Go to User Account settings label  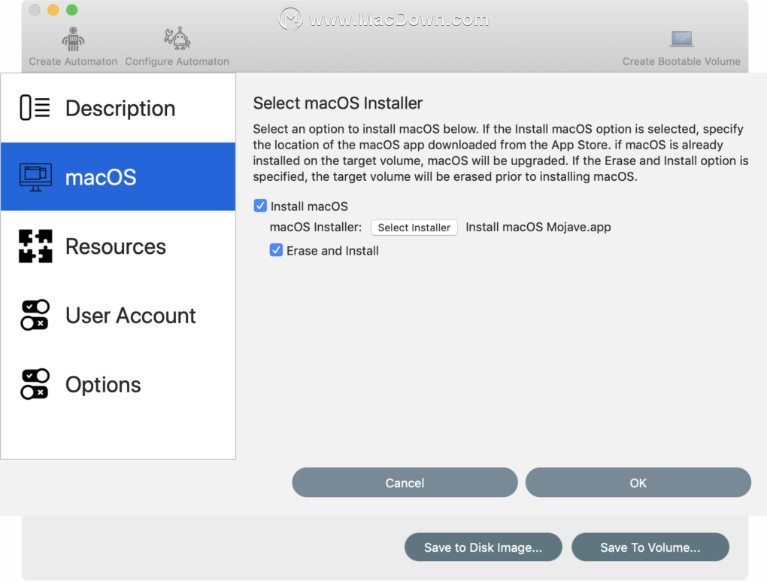[131, 315]
